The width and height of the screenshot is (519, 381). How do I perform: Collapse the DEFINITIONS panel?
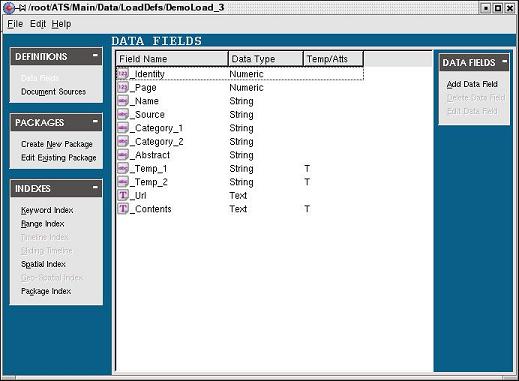coord(95,55)
